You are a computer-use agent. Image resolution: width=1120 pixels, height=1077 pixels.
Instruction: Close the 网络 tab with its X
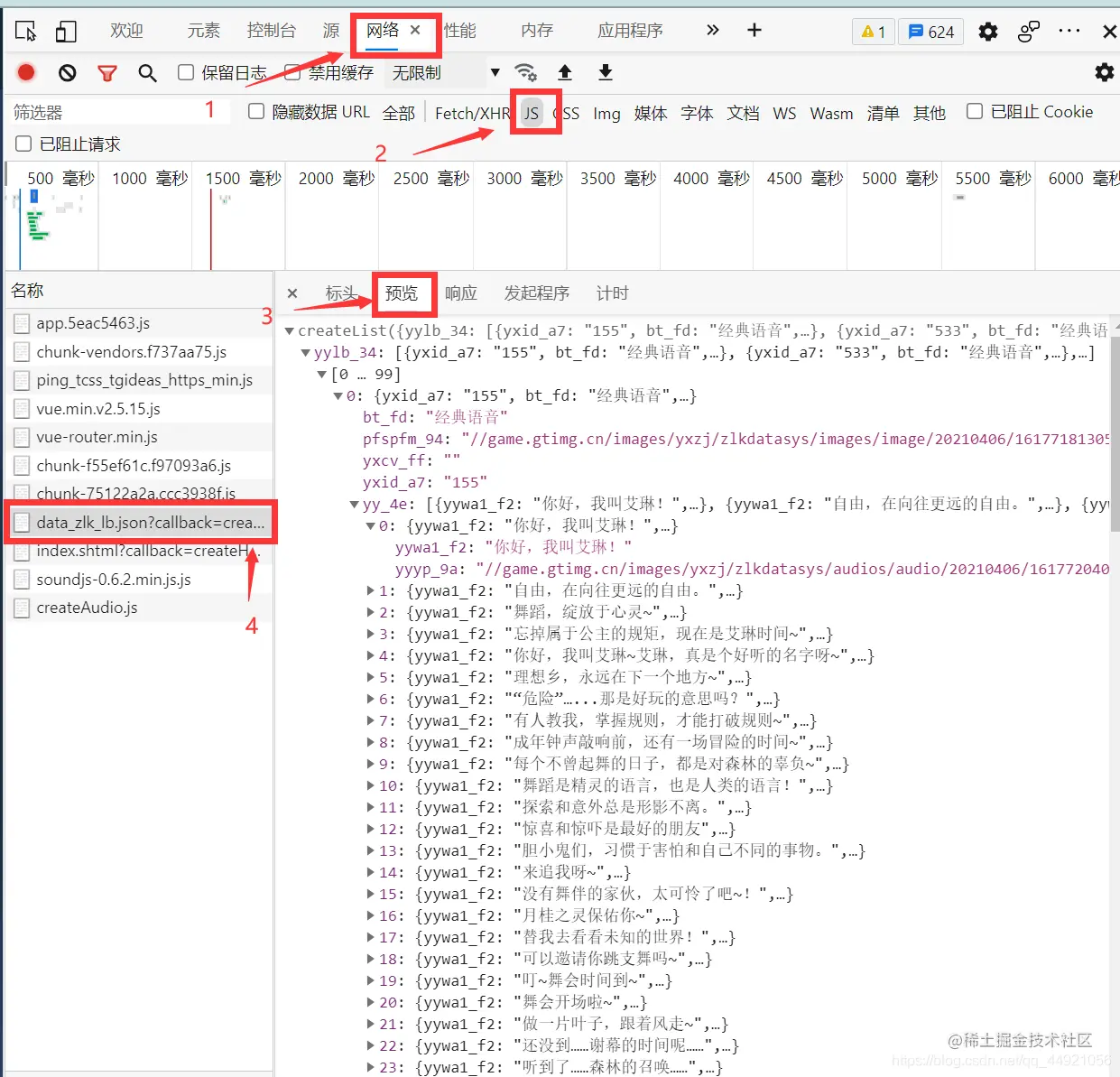click(415, 30)
